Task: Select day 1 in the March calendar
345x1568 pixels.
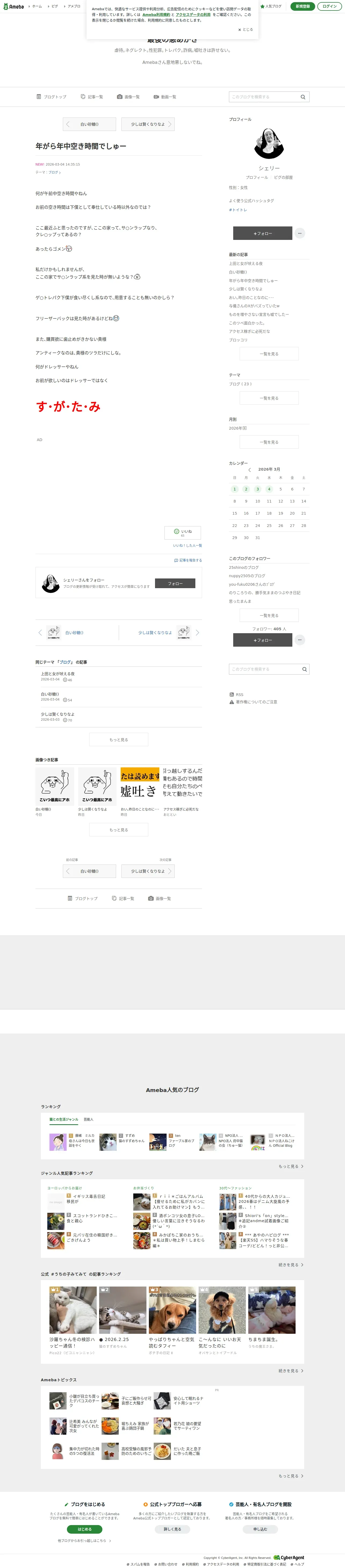Action: [x=234, y=489]
